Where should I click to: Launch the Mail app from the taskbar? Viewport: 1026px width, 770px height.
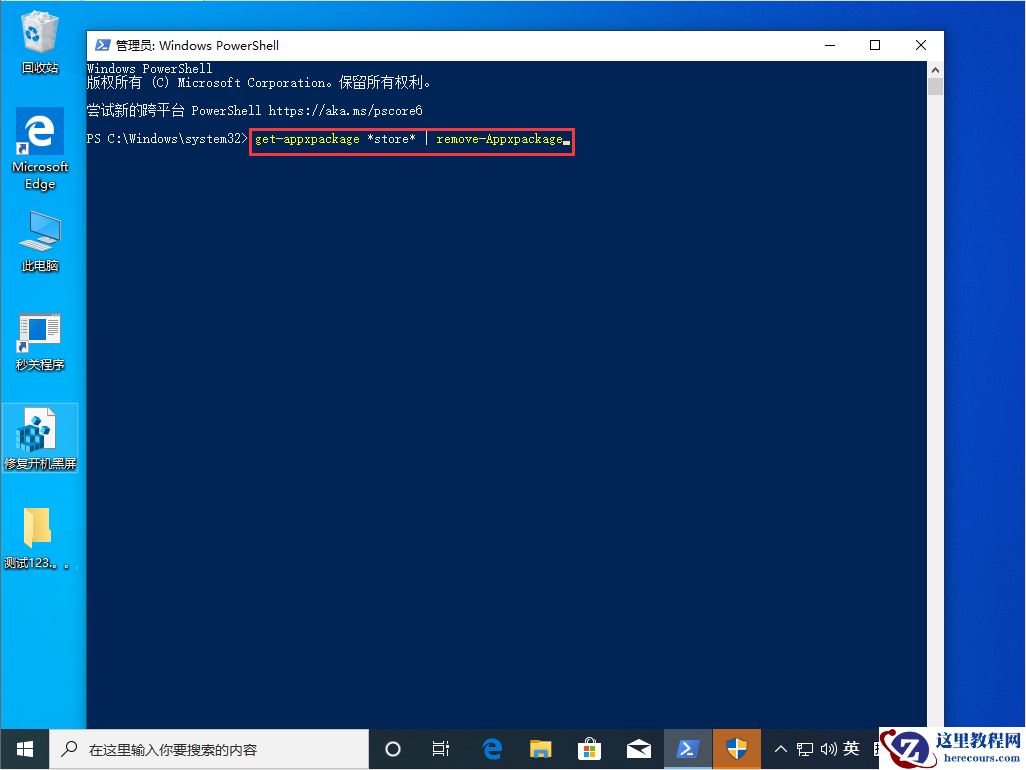click(x=639, y=748)
